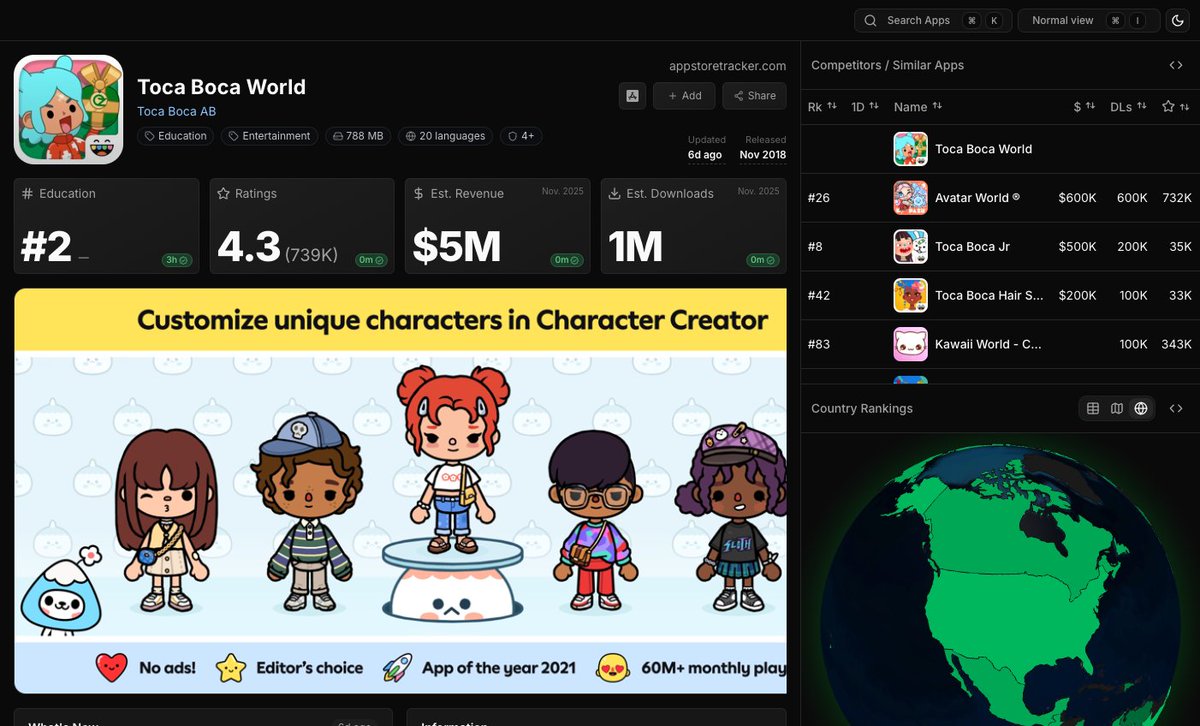Viewport: 1200px width, 726px height.
Task: Click the share icon inside the Share button
Action: pos(740,95)
